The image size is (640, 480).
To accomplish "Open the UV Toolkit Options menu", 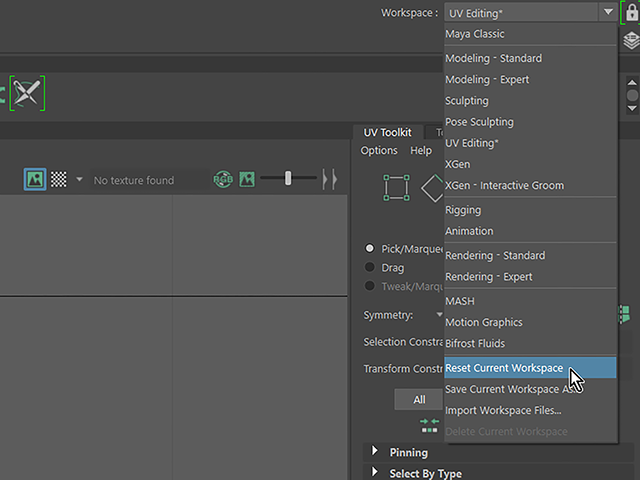I will point(379,151).
